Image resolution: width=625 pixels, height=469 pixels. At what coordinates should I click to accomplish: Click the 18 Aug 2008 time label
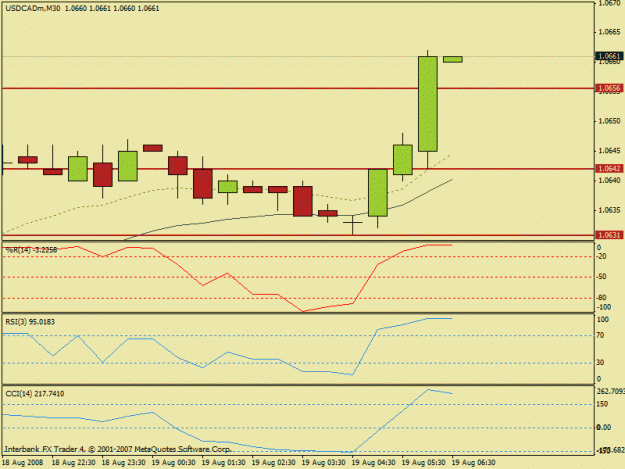22,463
